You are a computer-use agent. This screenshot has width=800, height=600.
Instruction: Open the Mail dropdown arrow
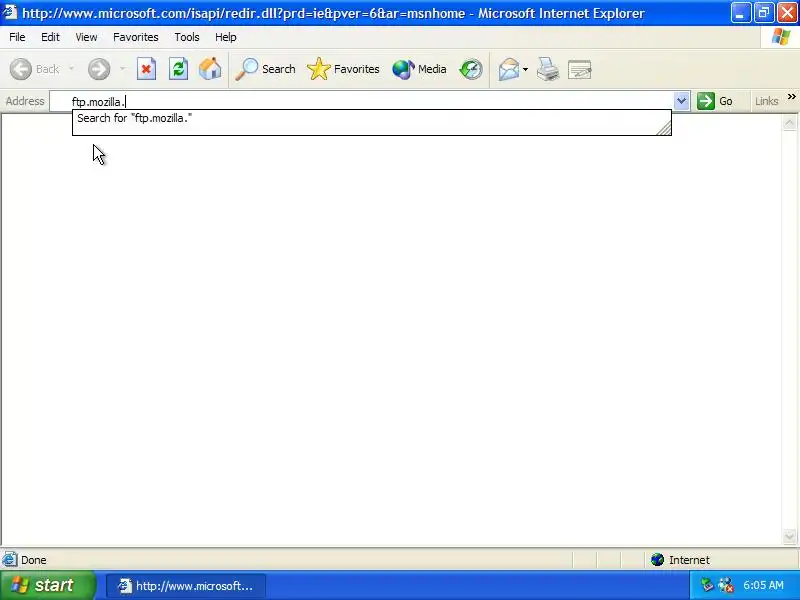pyautogui.click(x=526, y=69)
